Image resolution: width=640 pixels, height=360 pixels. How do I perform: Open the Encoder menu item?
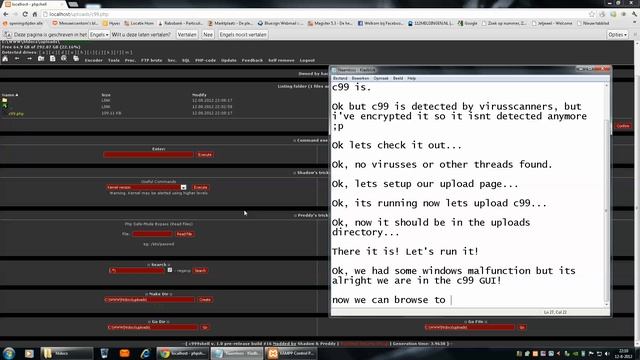(x=93, y=60)
